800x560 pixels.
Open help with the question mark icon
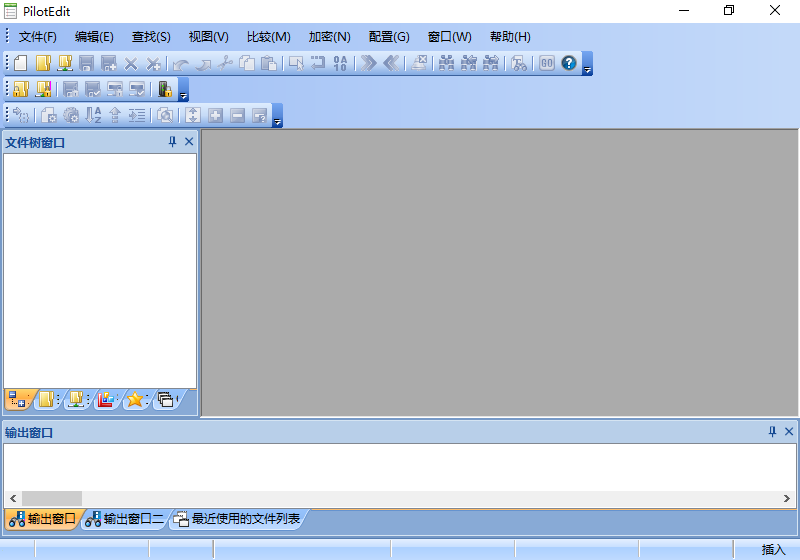coord(568,63)
